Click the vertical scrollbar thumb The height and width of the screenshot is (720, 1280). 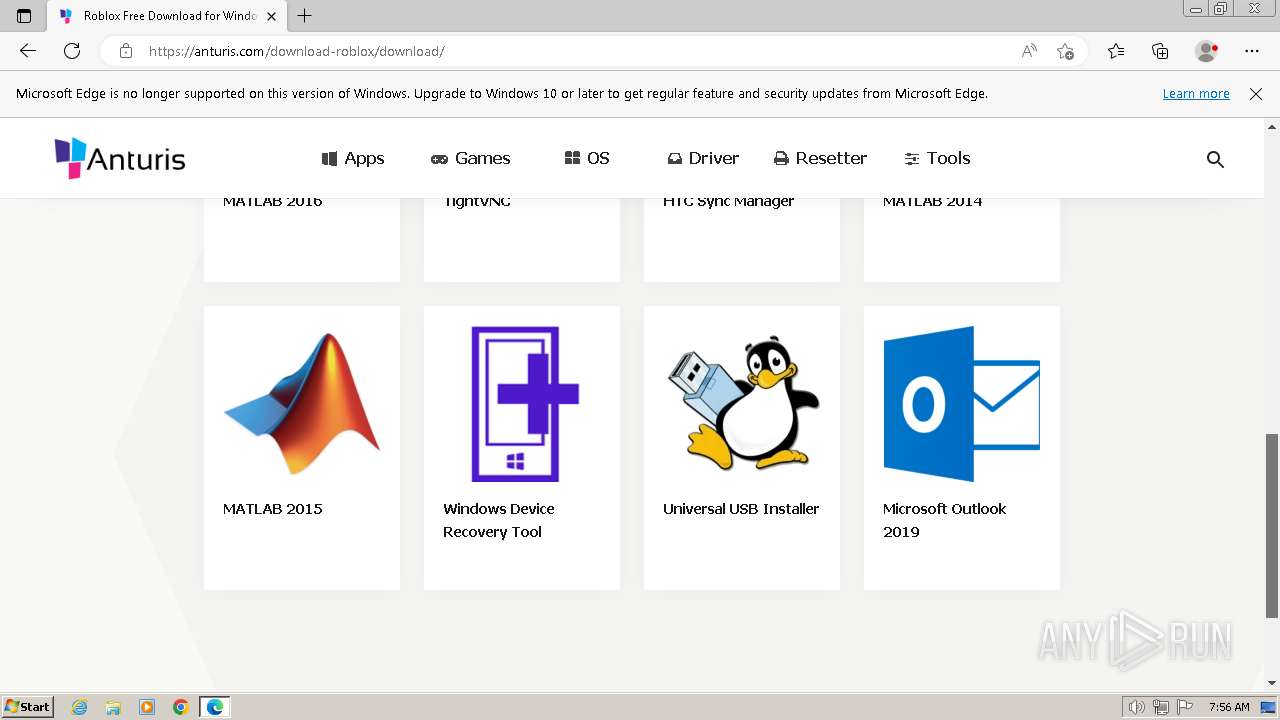tap(1272, 526)
